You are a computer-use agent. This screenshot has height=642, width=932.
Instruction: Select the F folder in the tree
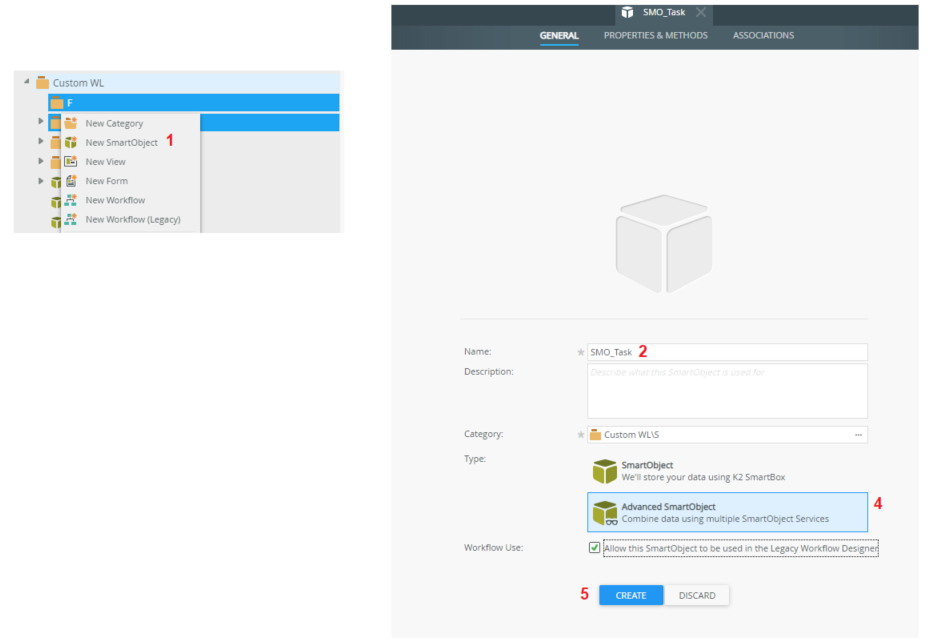coord(69,103)
